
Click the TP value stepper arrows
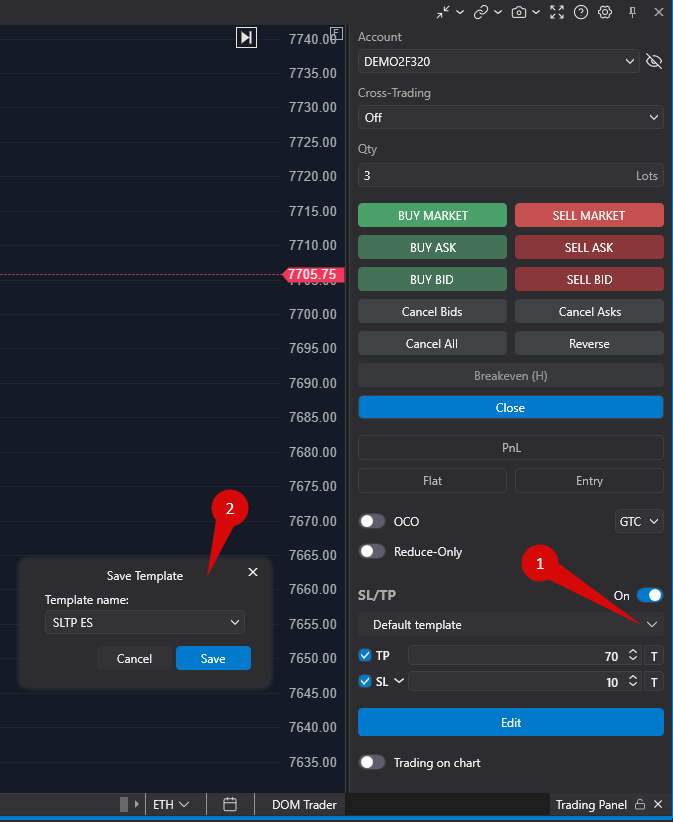633,655
